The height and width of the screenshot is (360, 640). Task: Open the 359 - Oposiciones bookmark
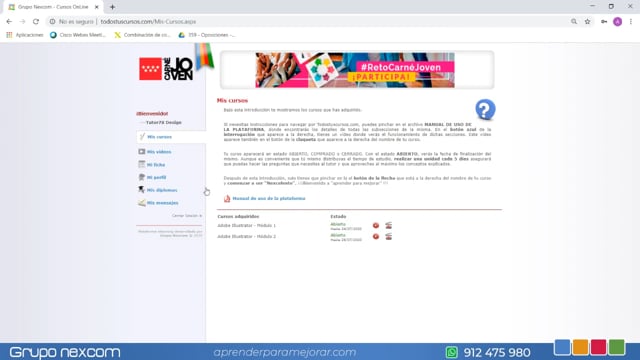click(x=207, y=35)
